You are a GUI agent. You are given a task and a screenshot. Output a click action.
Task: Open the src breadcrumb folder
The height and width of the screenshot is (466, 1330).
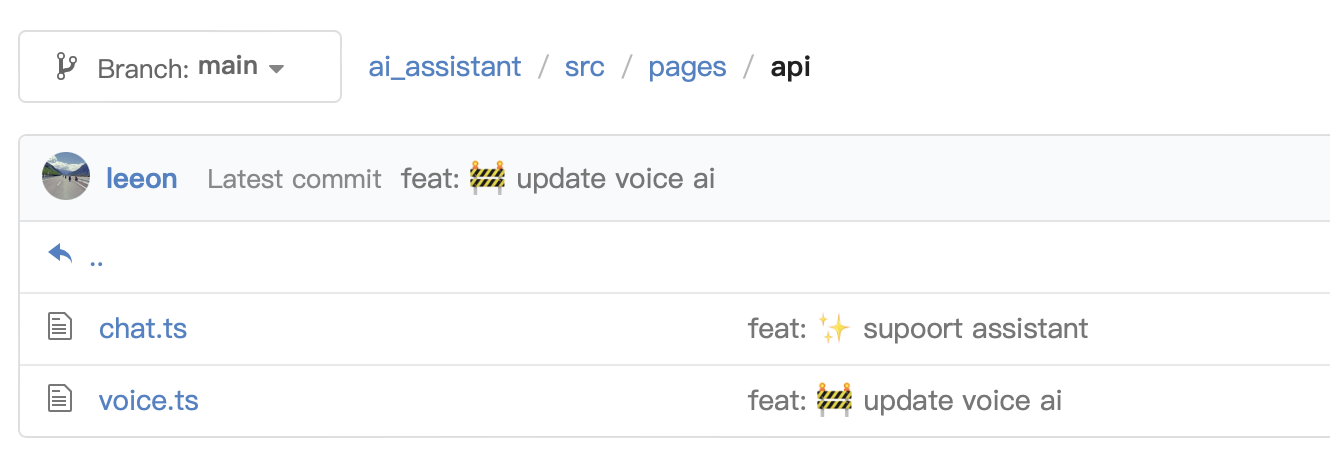tap(584, 67)
